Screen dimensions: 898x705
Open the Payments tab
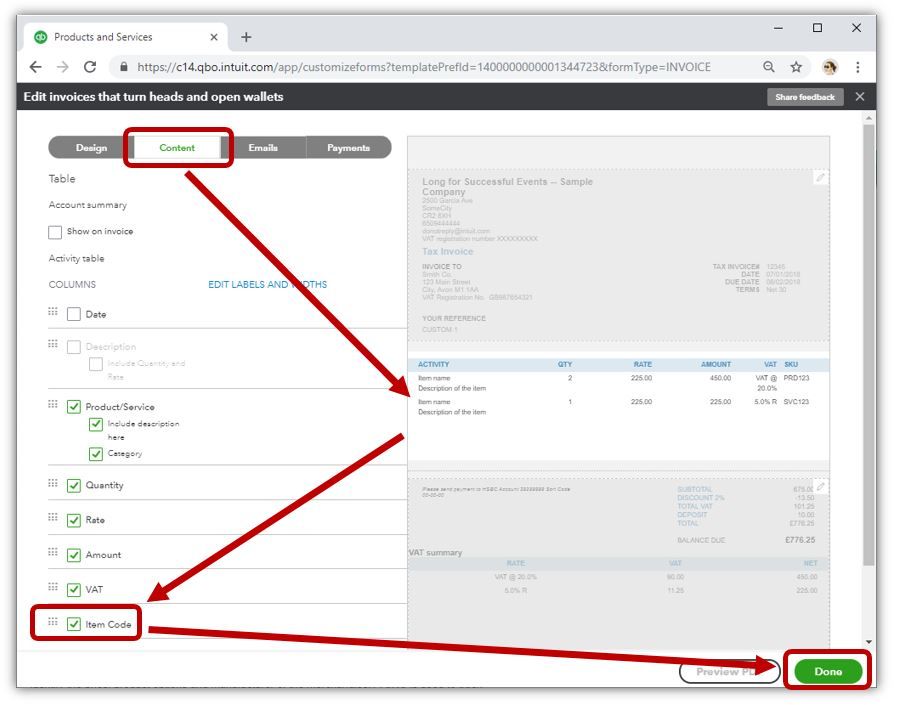click(348, 148)
